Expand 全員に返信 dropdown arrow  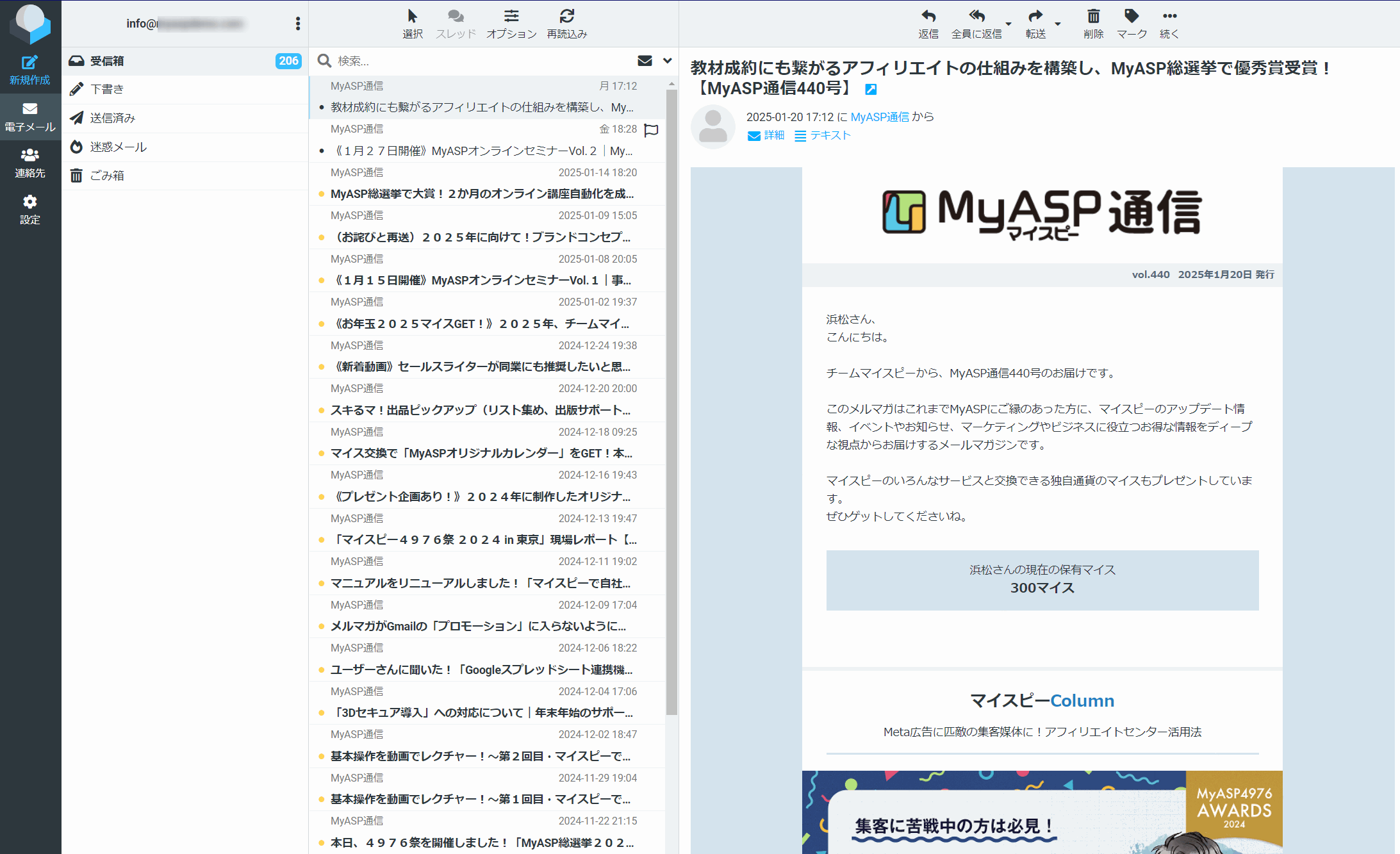pyautogui.click(x=1009, y=24)
